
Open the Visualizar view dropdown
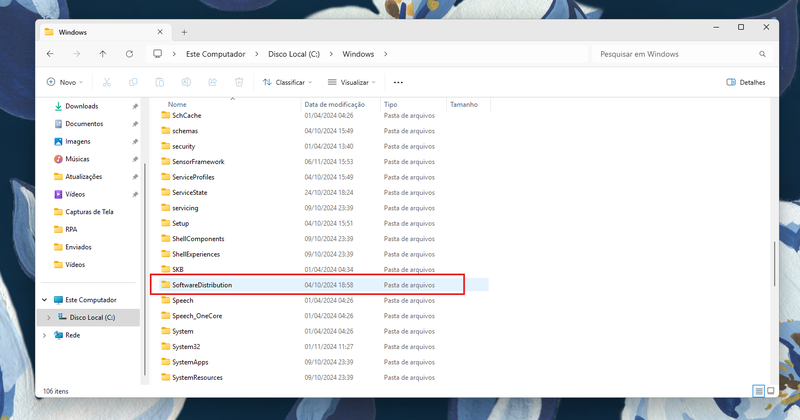[352, 82]
